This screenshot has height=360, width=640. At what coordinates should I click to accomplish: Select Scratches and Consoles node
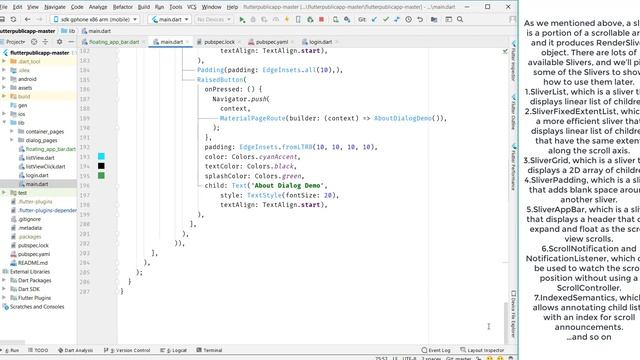[x=37, y=307]
